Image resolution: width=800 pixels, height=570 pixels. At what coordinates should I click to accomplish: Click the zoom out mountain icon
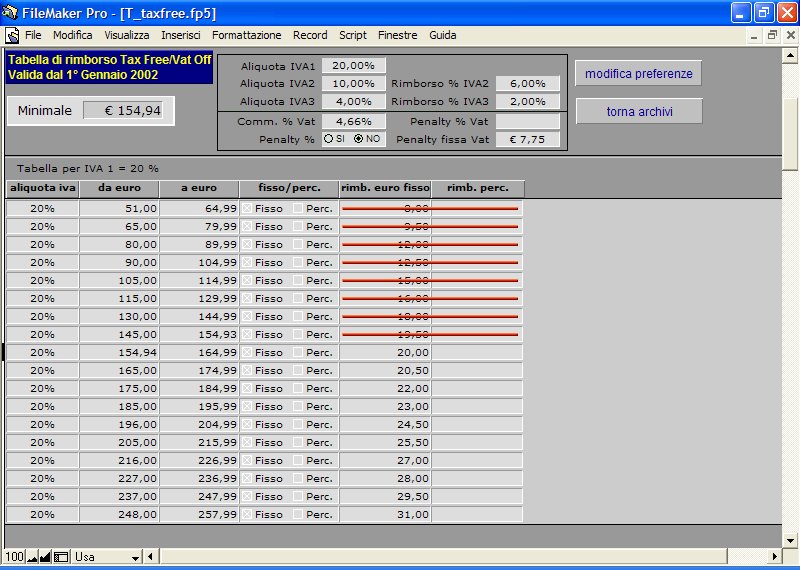32,556
